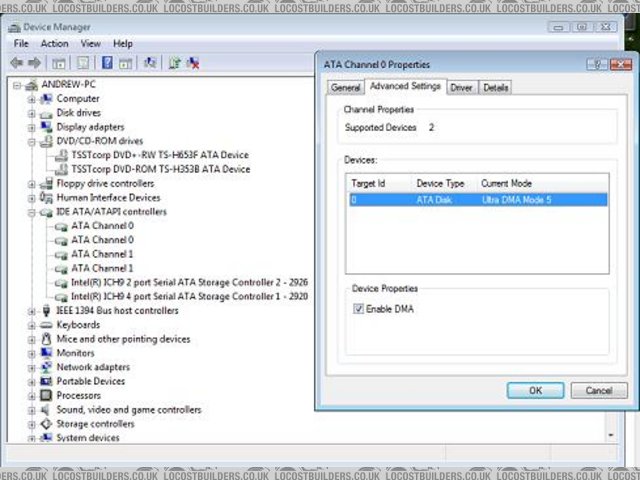The image size is (640, 480).
Task: Switch to the Details tab
Action: [x=496, y=87]
